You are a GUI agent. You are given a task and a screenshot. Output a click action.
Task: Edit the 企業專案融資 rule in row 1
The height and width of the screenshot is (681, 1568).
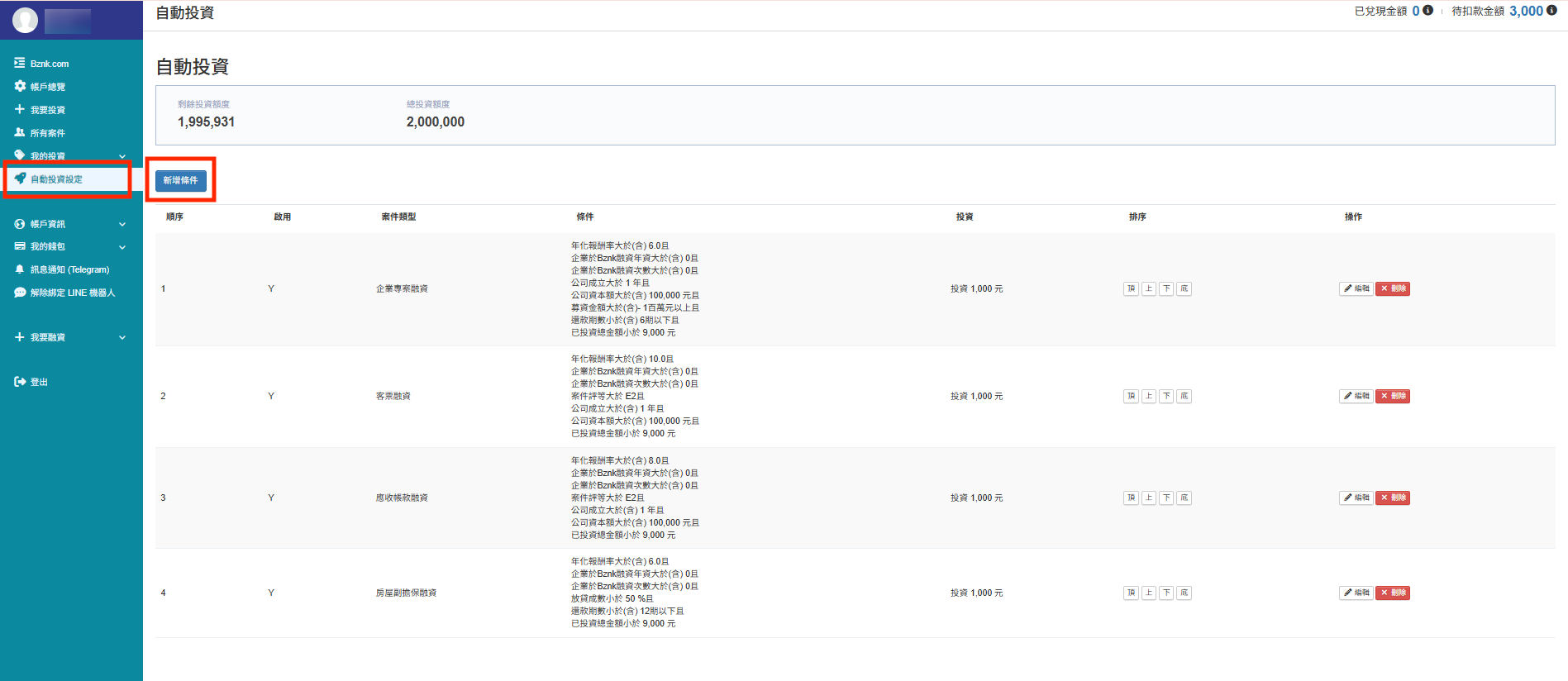(1356, 288)
